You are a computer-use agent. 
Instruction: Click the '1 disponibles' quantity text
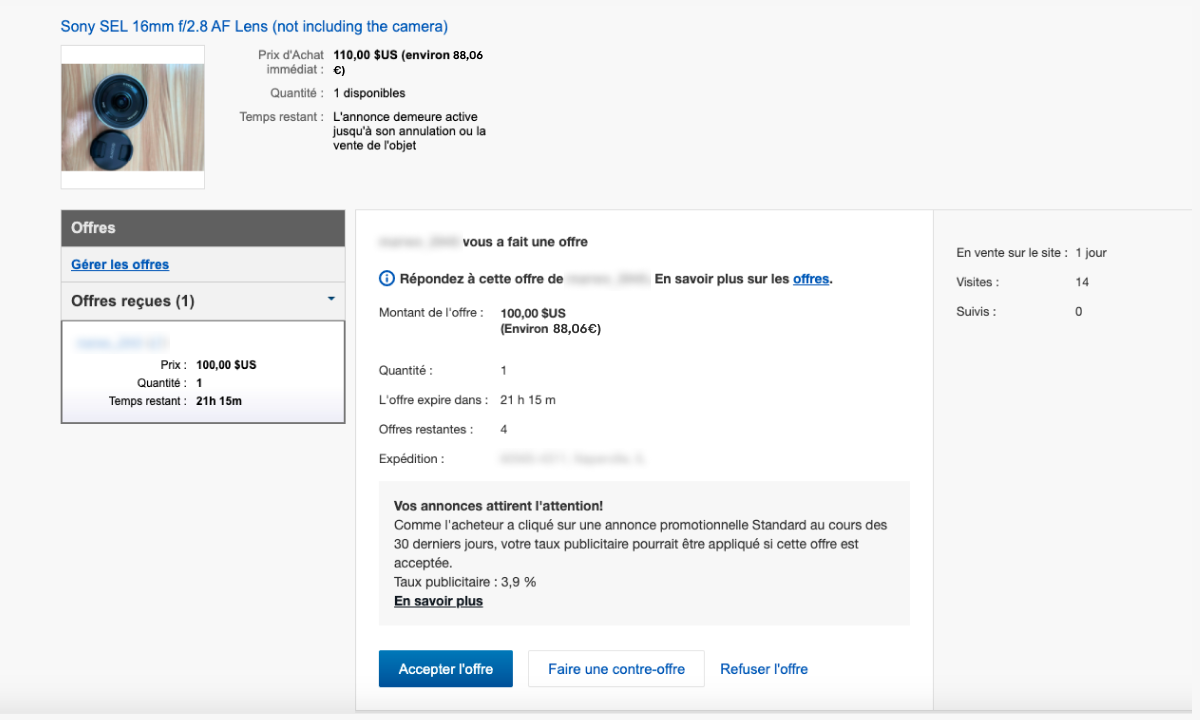point(369,93)
